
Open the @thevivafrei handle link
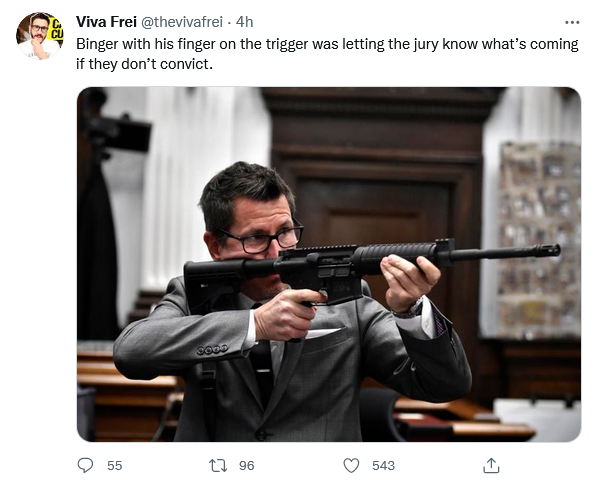pos(182,22)
